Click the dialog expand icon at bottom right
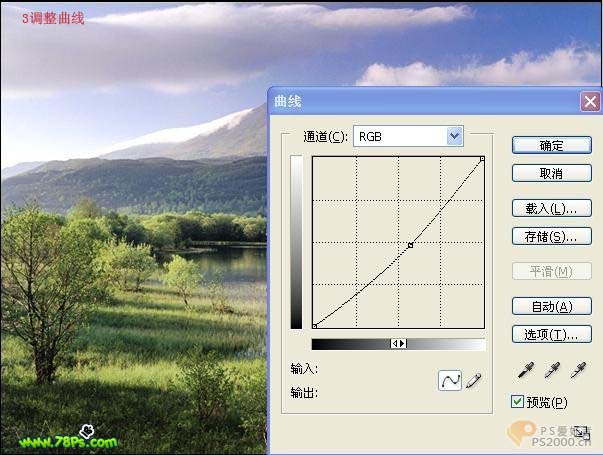 point(579,431)
